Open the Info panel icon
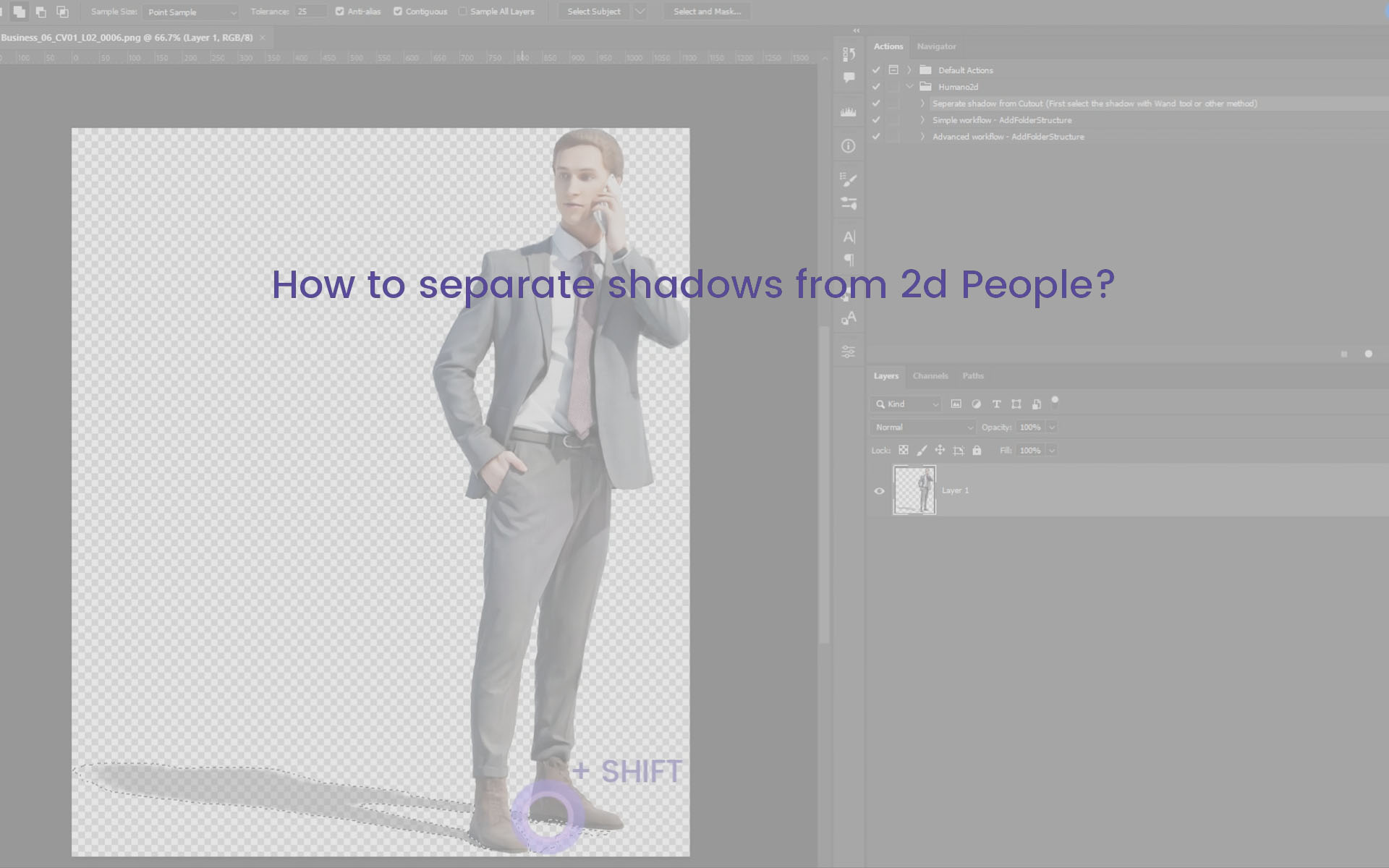Viewport: 1389px width, 868px height. (x=847, y=146)
